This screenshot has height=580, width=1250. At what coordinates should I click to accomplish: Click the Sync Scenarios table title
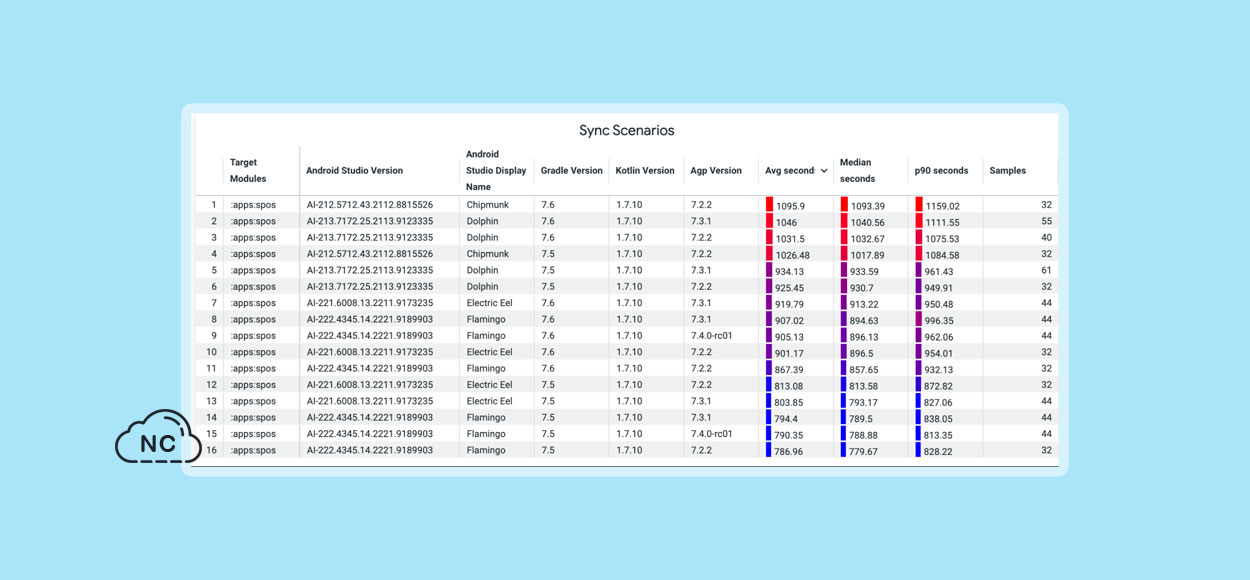[x=627, y=131]
